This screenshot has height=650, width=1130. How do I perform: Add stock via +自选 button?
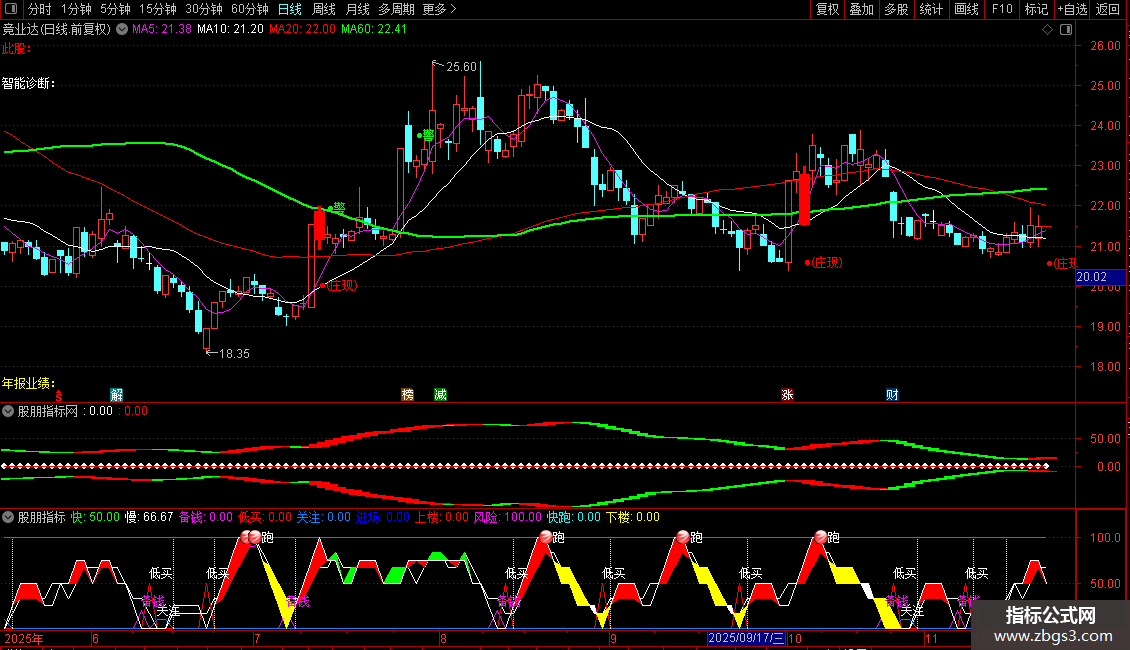point(1072,9)
